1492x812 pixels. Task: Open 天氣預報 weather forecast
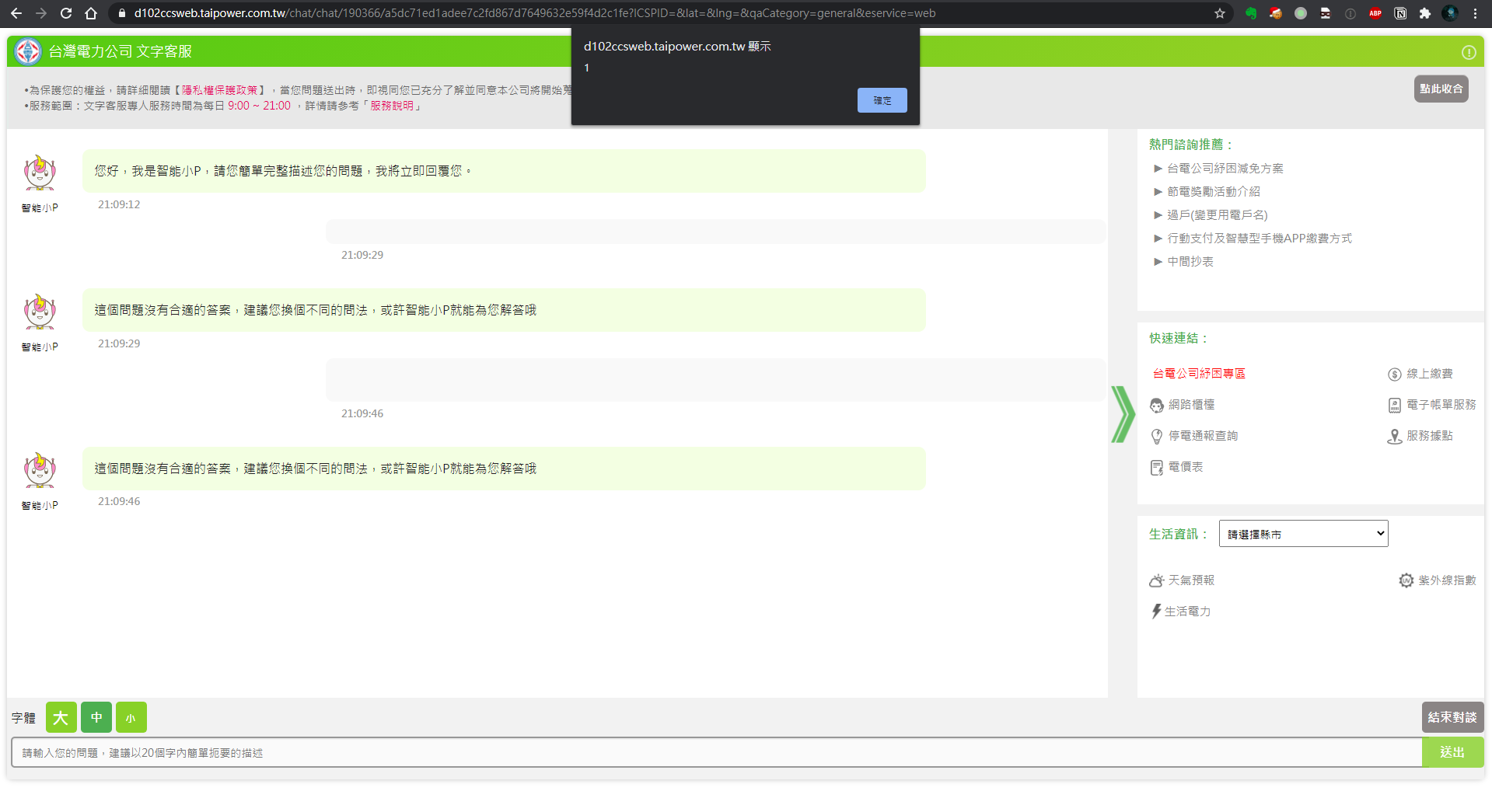coord(1182,580)
